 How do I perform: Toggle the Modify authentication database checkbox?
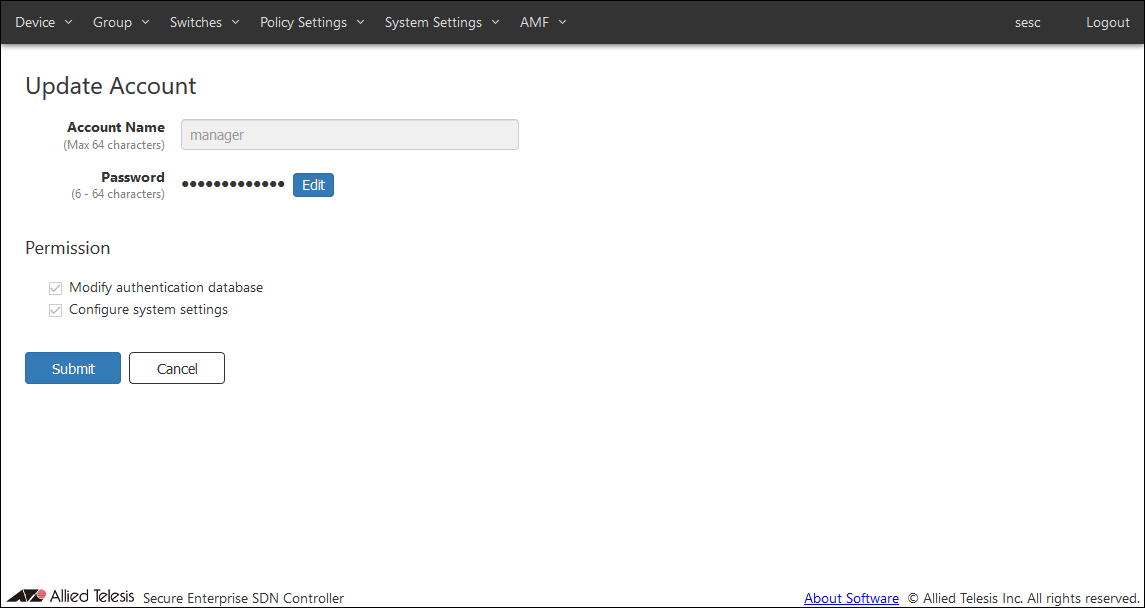[x=56, y=288]
